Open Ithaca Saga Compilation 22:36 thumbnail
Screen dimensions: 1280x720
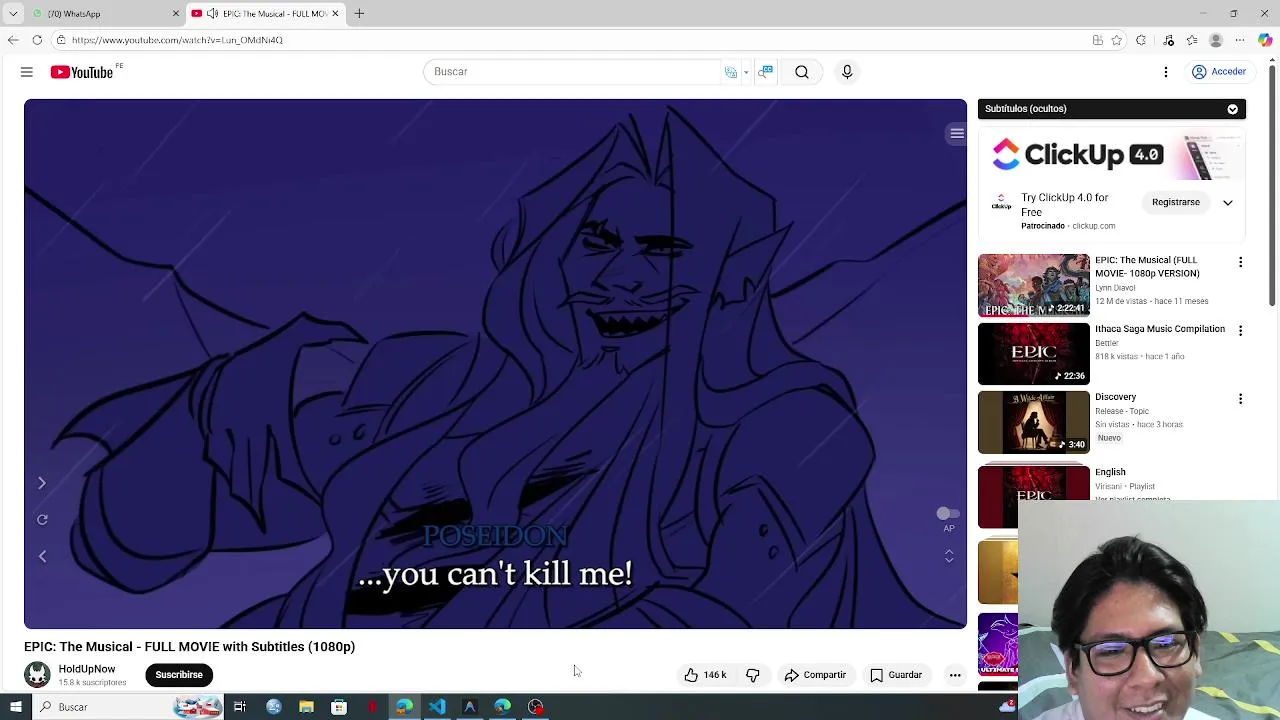1034,354
